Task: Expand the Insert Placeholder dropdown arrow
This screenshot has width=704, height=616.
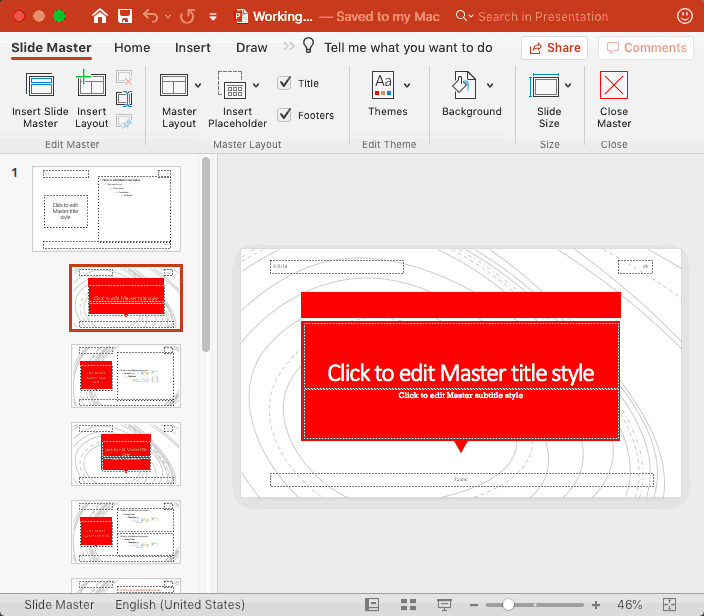Action: tap(256, 85)
